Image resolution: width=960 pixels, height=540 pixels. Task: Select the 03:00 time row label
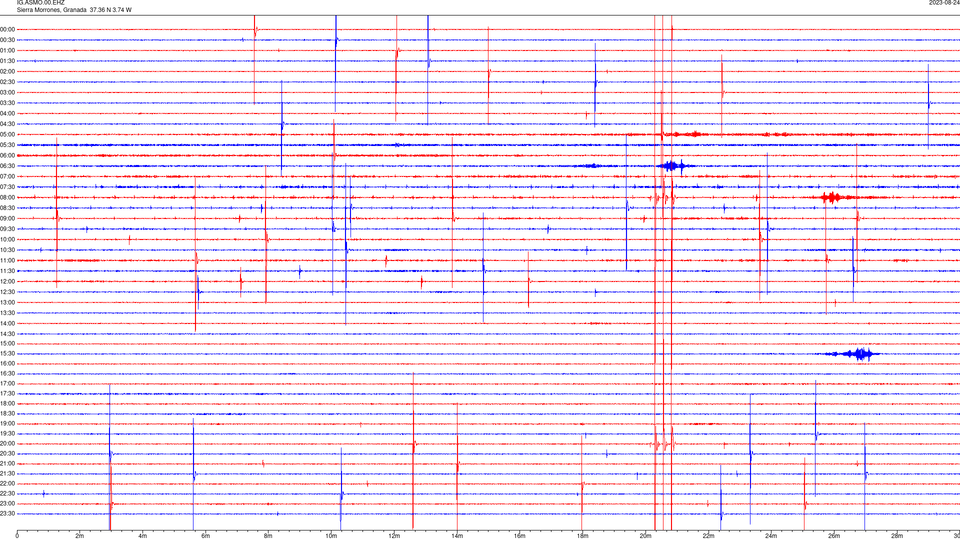tap(8, 92)
